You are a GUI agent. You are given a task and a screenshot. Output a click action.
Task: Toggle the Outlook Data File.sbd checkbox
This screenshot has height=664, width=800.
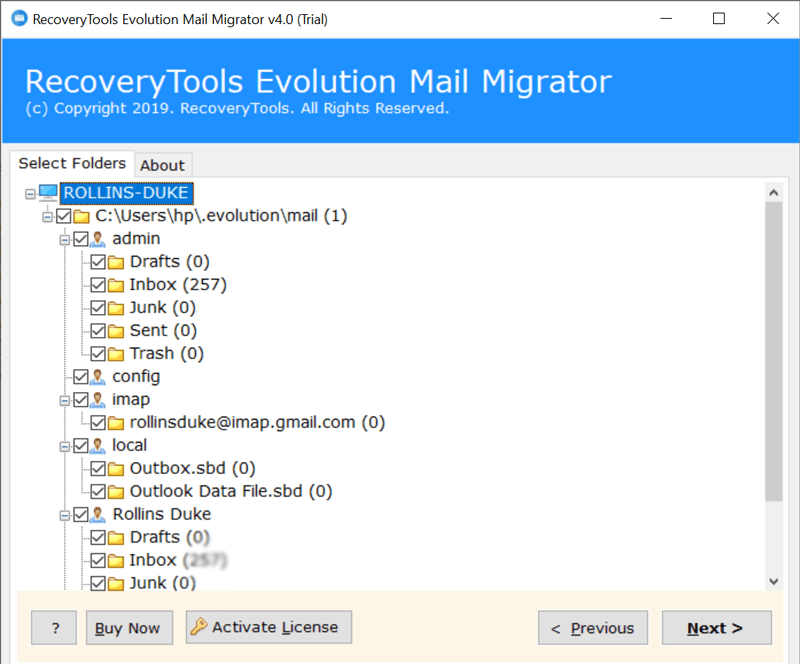[98, 491]
